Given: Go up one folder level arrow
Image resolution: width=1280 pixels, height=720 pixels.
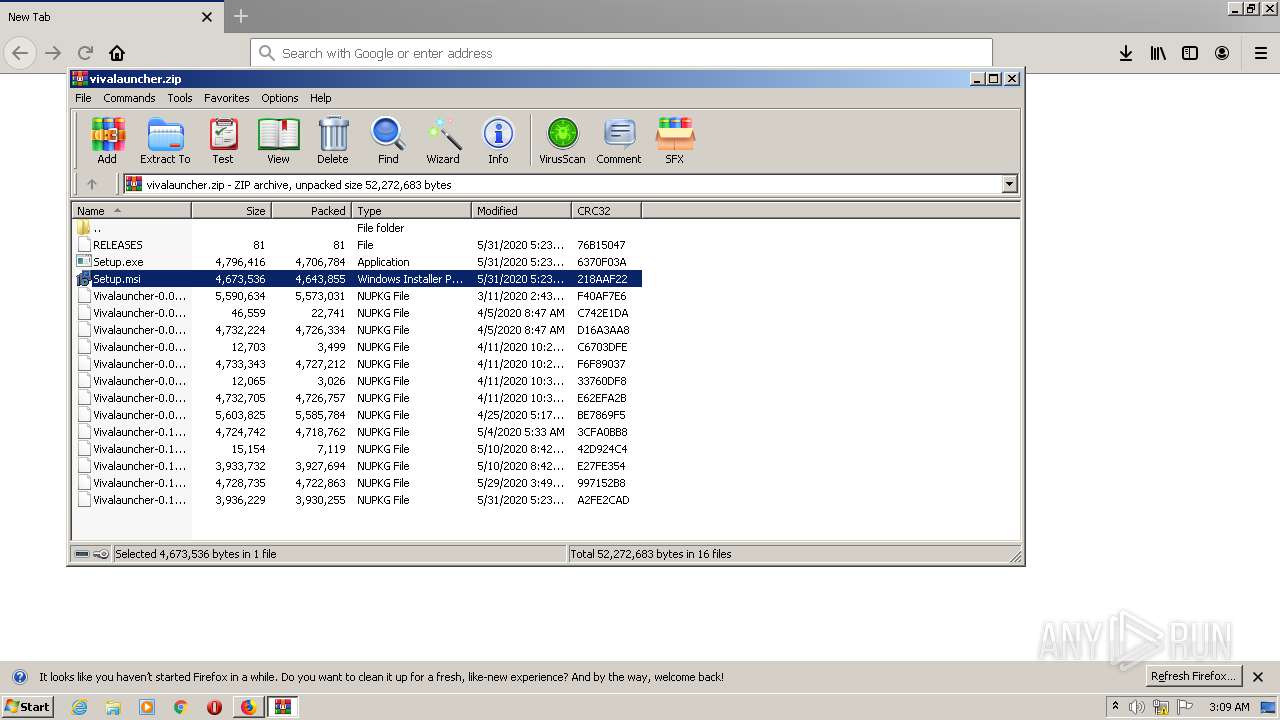Looking at the screenshot, I should click(x=92, y=184).
